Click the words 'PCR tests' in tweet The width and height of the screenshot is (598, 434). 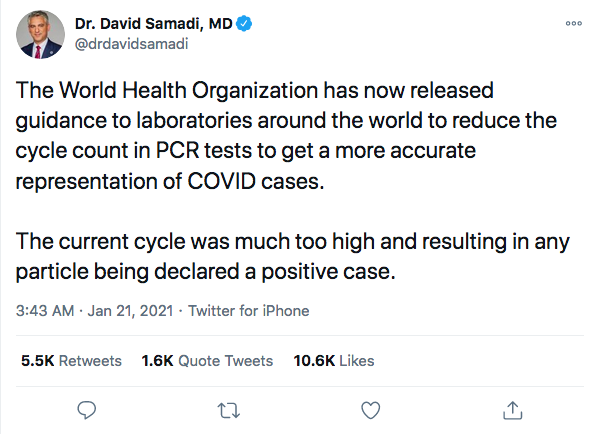point(204,151)
